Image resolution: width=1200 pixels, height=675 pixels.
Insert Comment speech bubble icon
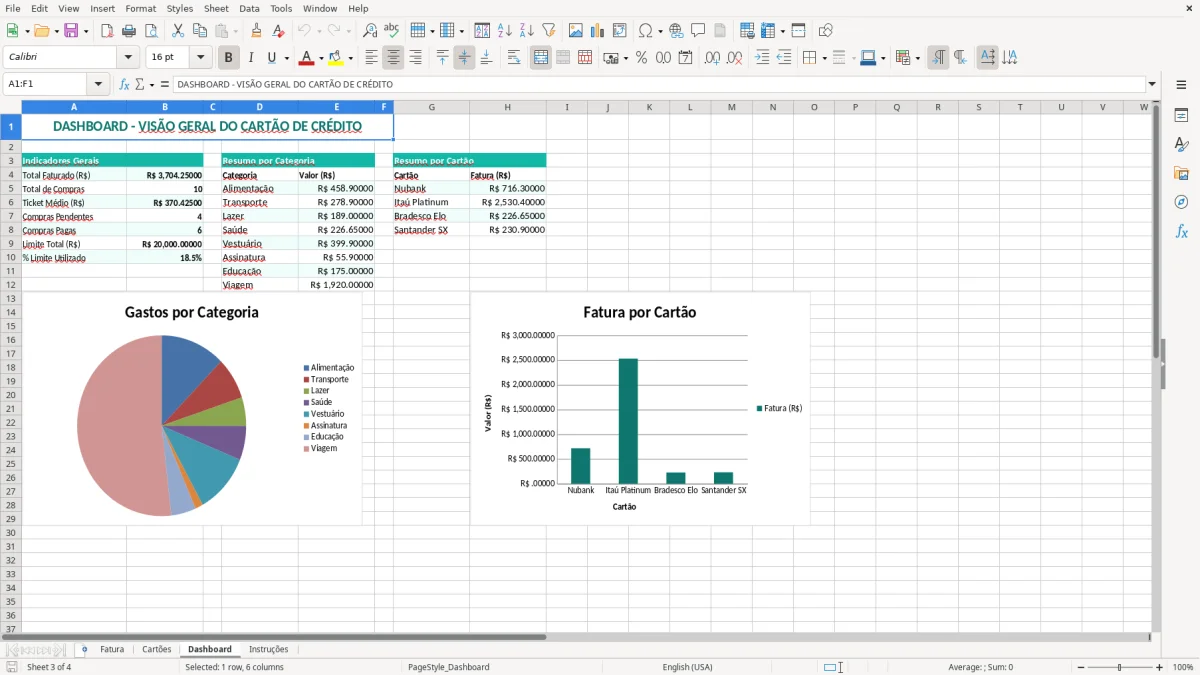tap(698, 31)
